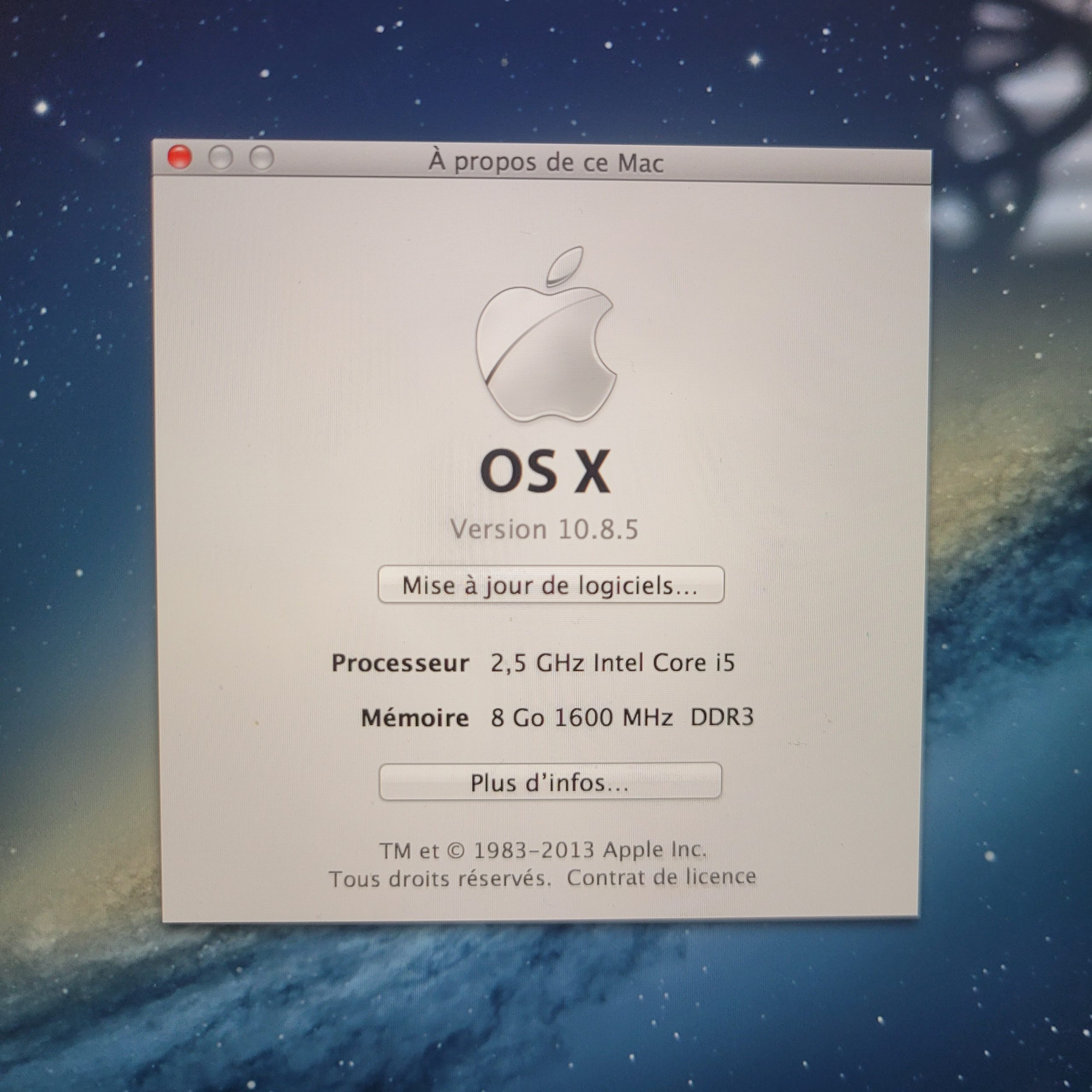The width and height of the screenshot is (1092, 1092).
Task: Click the À propos de ce Mac title bar
Action: click(x=546, y=163)
